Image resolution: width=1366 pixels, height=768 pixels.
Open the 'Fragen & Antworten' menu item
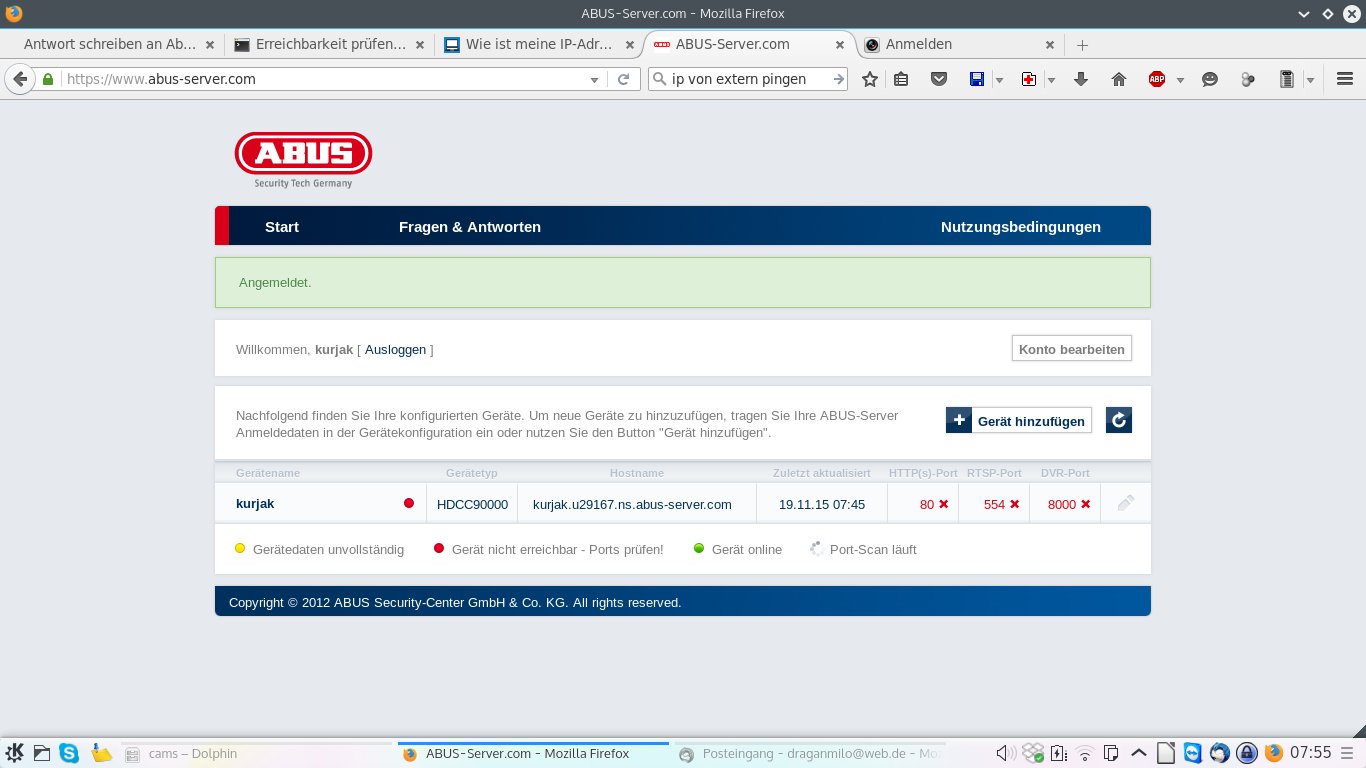(x=469, y=227)
